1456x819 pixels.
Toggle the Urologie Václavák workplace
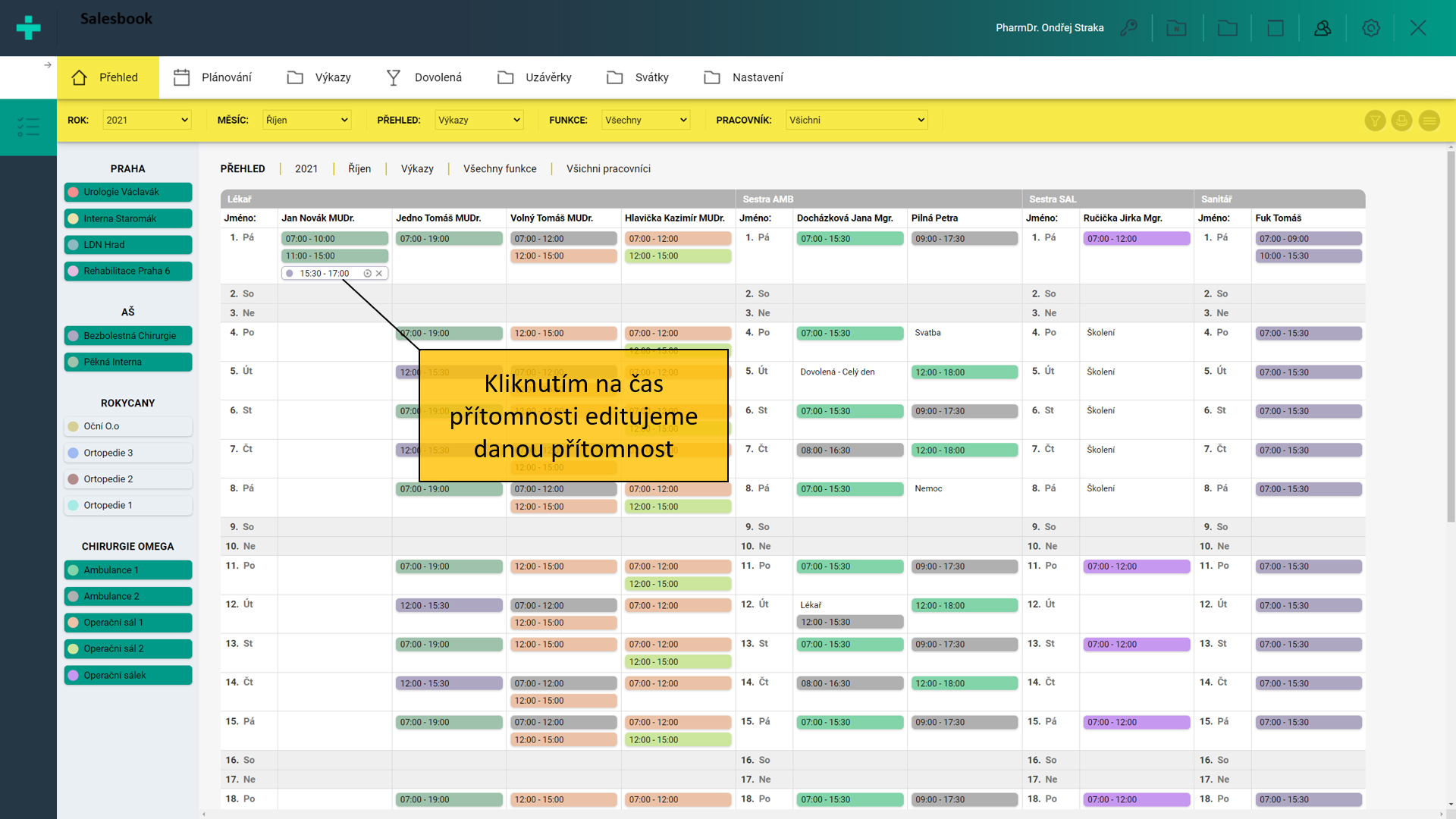click(x=128, y=193)
